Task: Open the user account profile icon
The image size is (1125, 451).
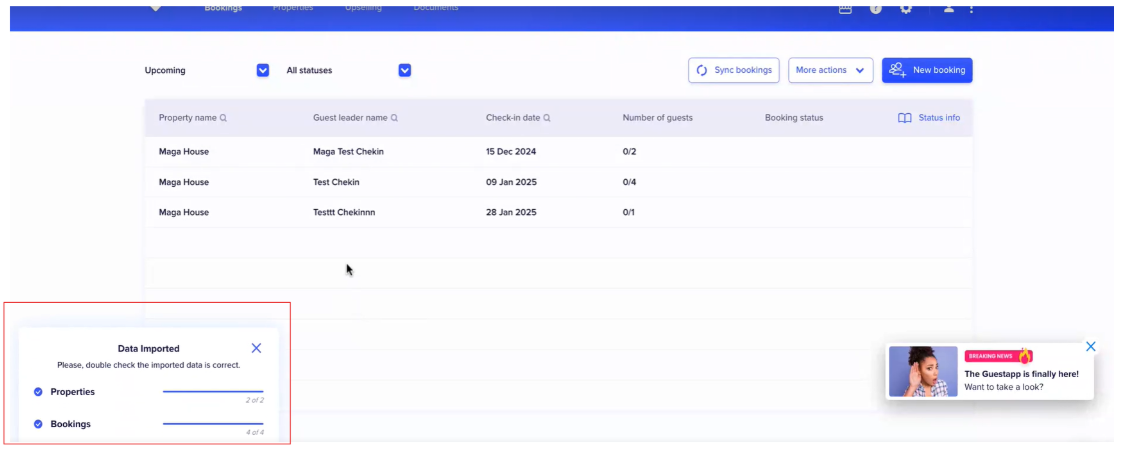Action: click(948, 9)
